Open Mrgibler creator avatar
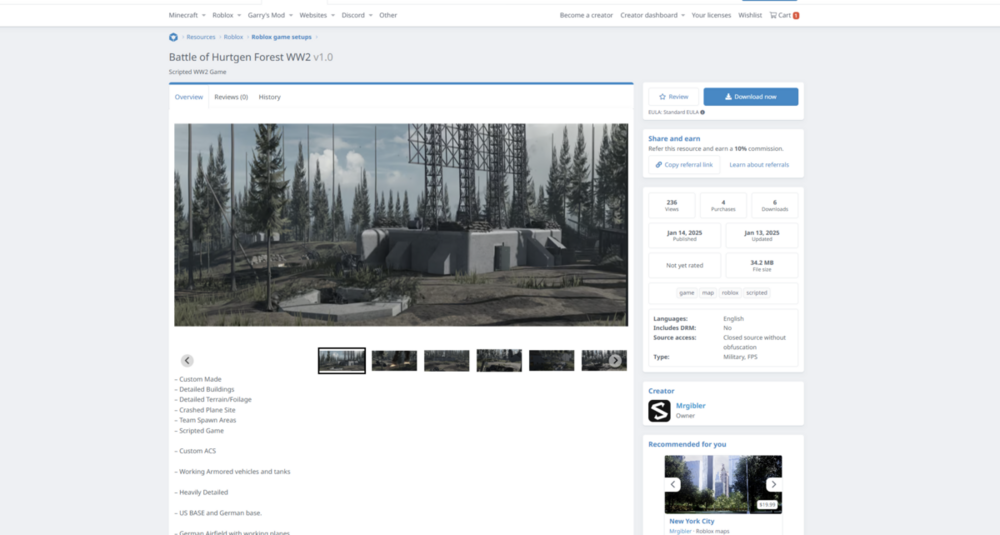Screen dimensions: 1000x535 click(x=659, y=411)
